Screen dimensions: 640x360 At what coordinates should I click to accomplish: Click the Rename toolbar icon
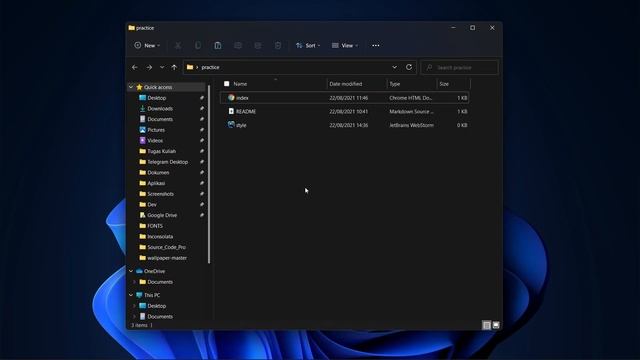238,45
